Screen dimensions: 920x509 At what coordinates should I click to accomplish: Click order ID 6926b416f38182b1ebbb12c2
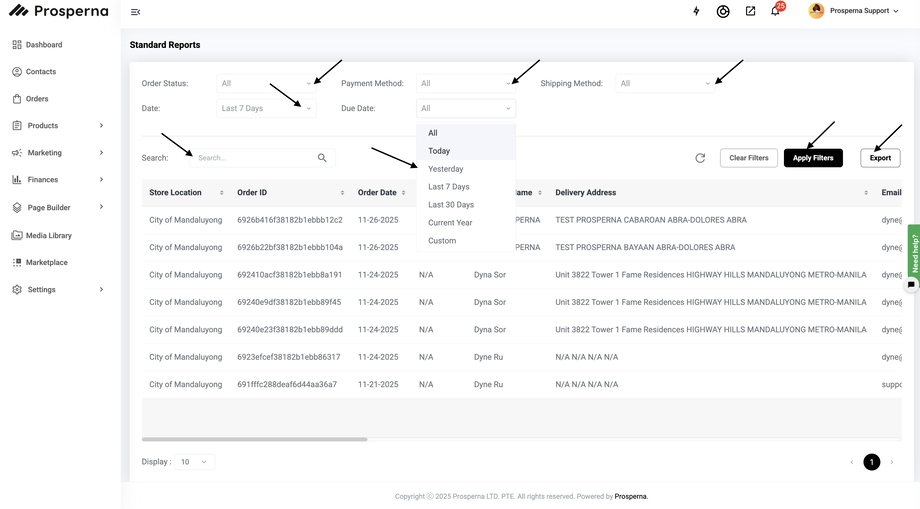[x=290, y=220]
